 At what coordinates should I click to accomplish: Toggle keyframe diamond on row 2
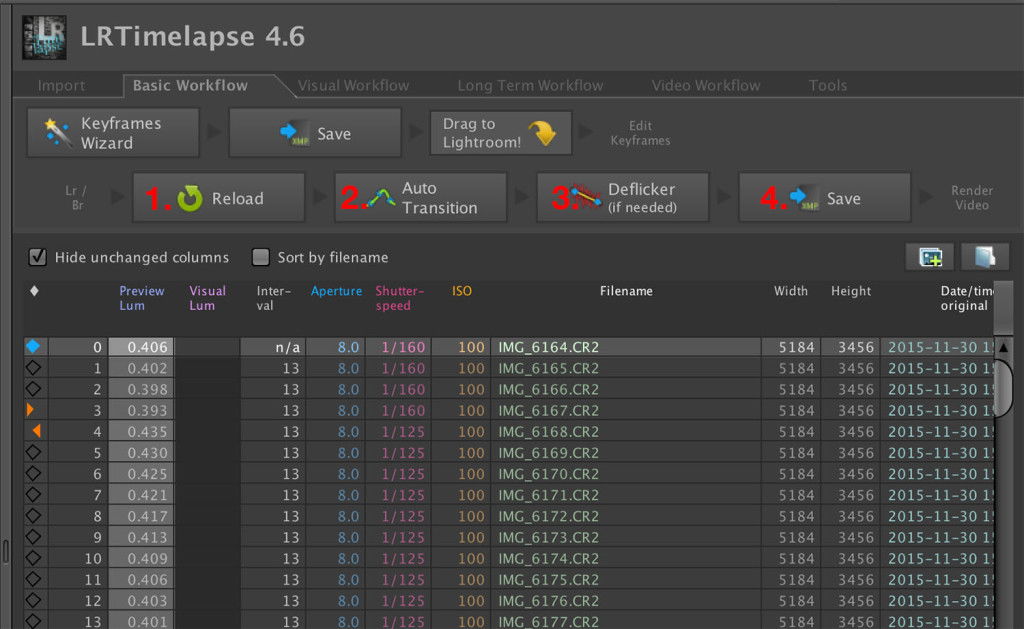pyautogui.click(x=33, y=389)
